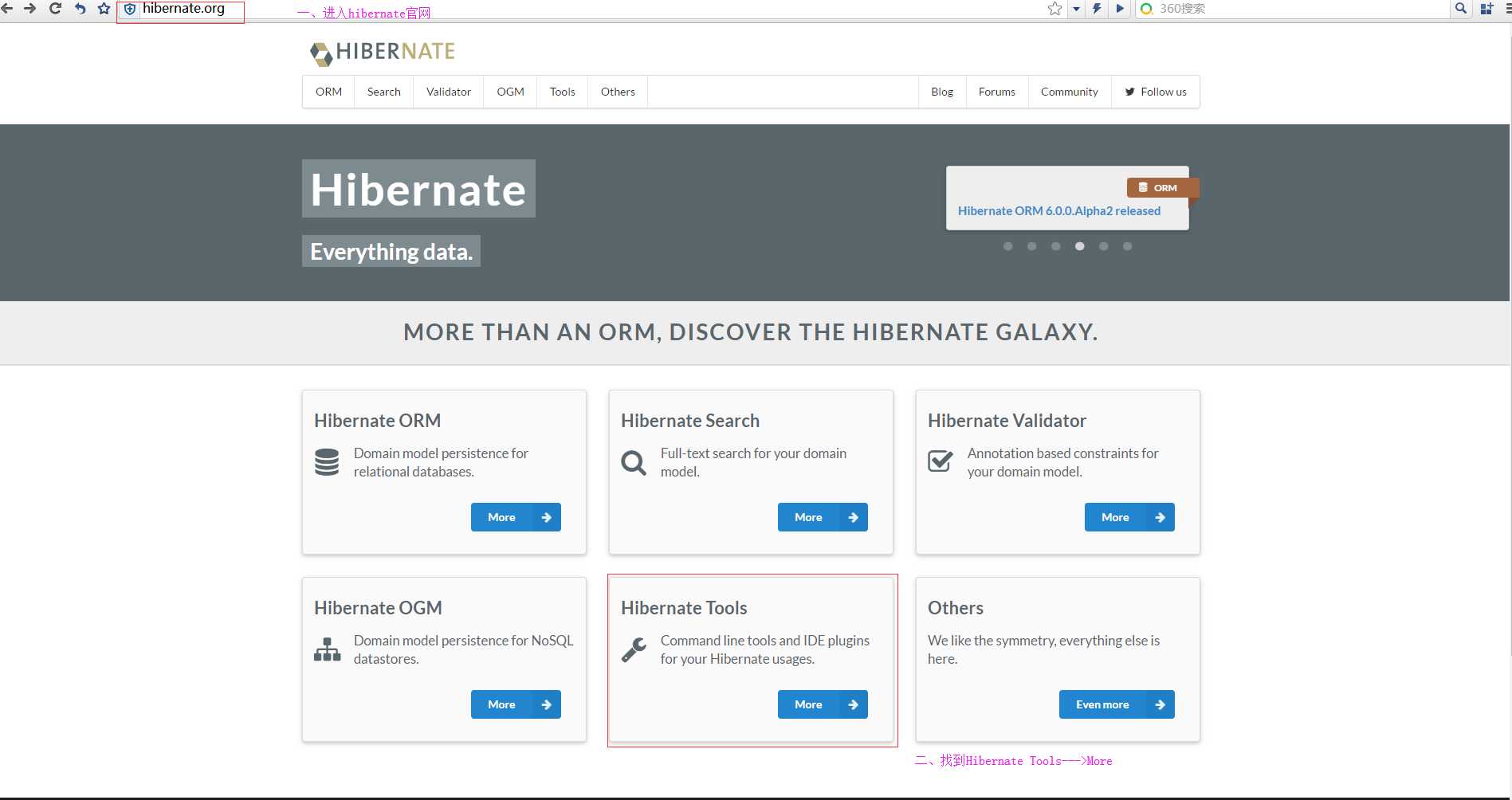Click the 360 search engine logo icon
This screenshot has width=1512, height=800.
coord(1146,9)
